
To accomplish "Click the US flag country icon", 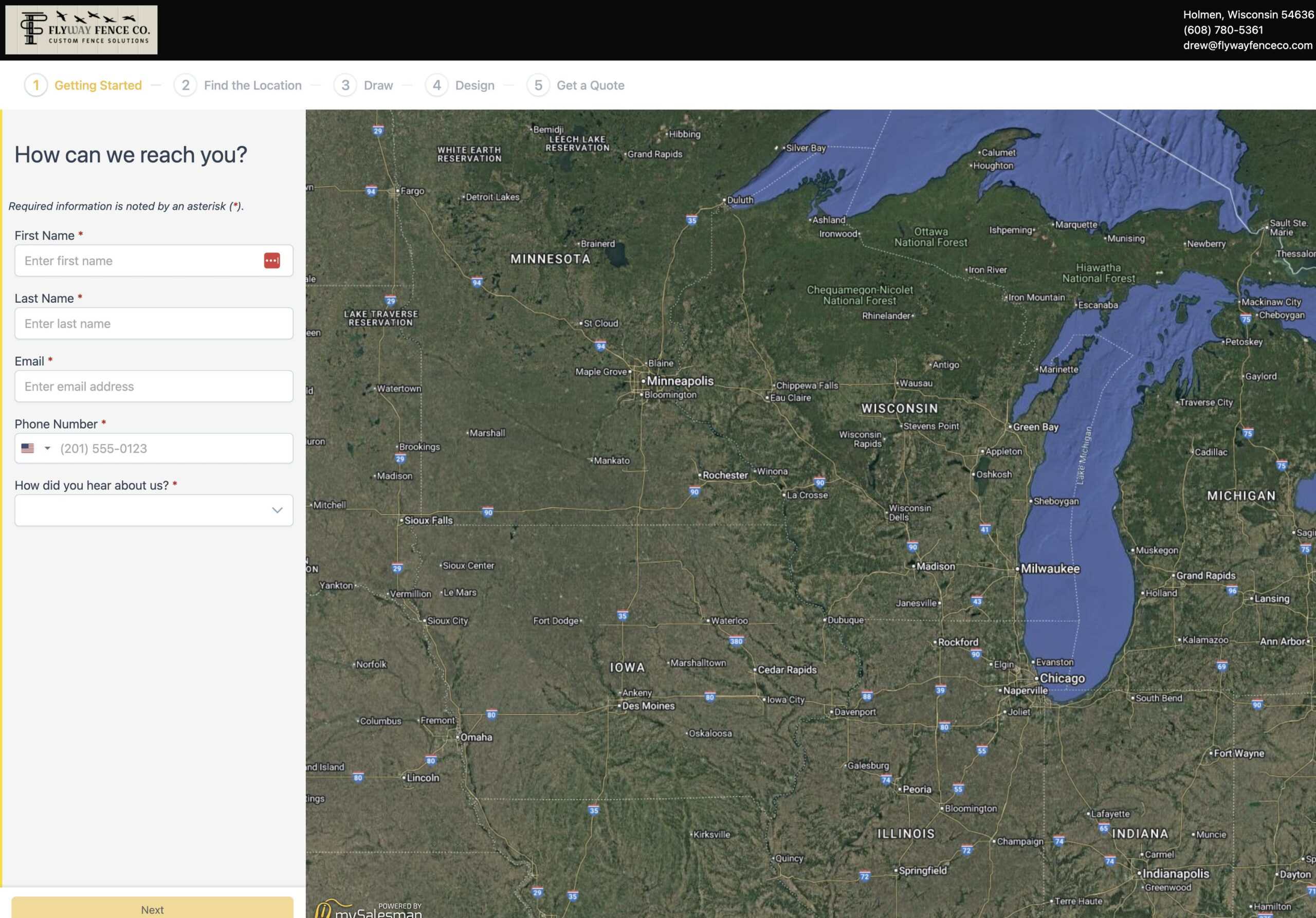I will point(28,448).
